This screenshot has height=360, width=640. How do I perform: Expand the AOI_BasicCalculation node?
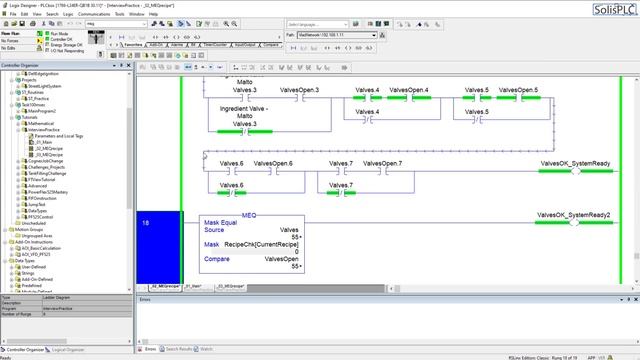tap(12, 248)
